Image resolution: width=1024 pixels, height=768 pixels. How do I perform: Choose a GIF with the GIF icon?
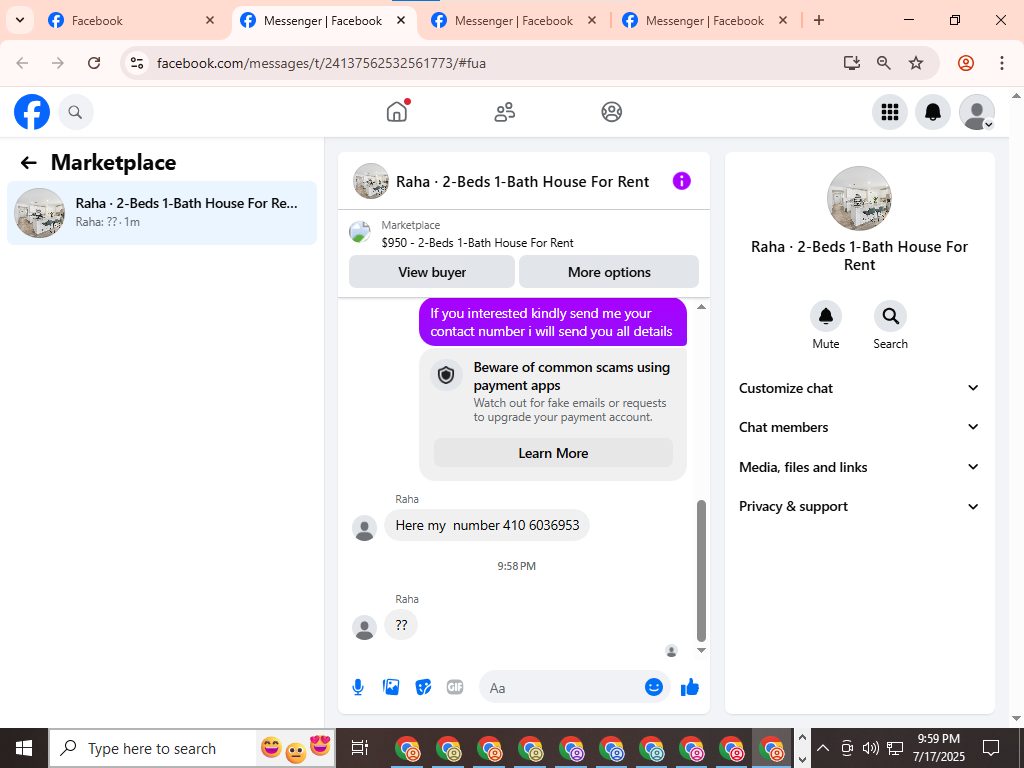click(455, 687)
